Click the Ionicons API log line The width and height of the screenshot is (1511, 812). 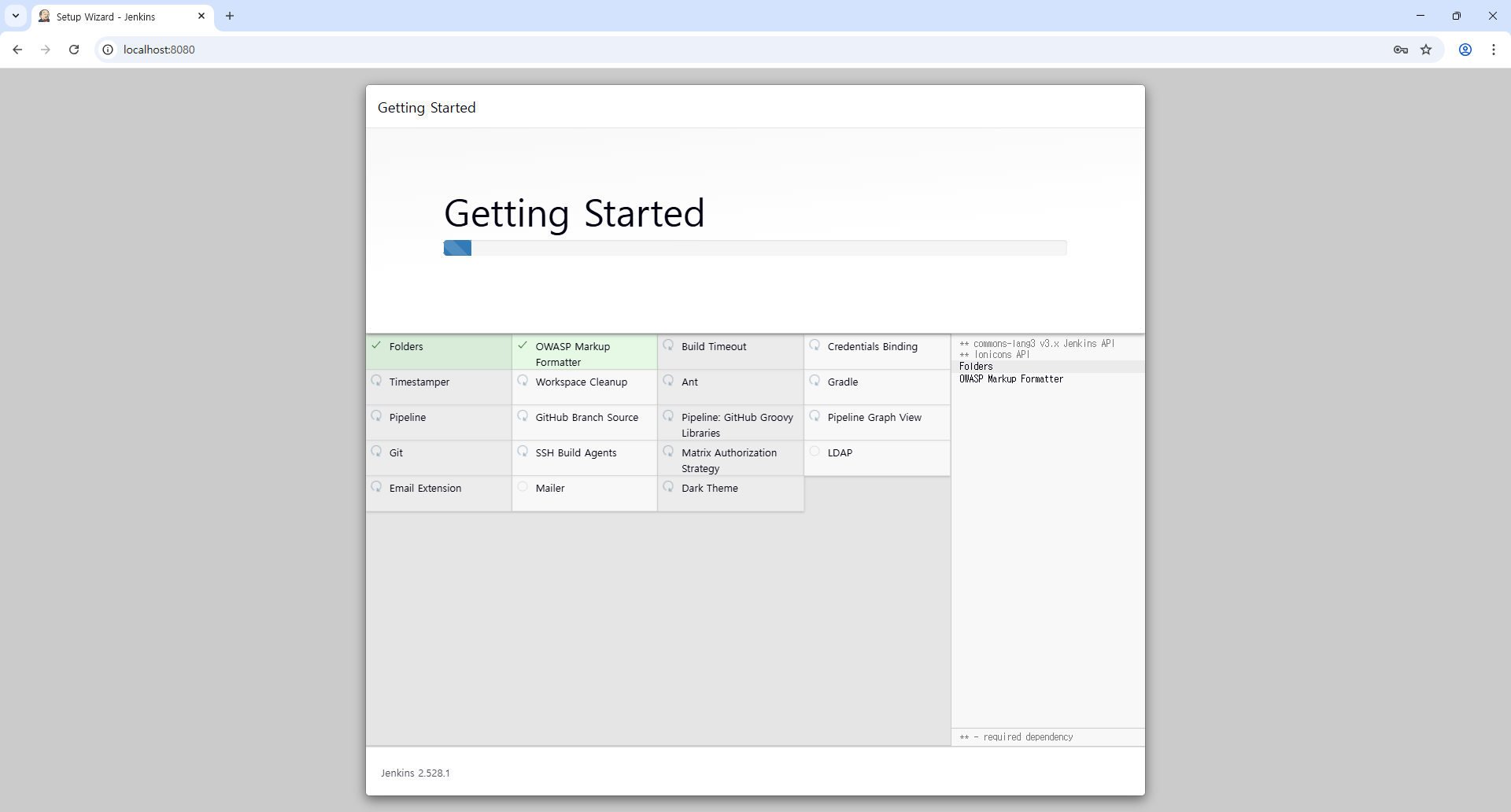[x=995, y=355]
